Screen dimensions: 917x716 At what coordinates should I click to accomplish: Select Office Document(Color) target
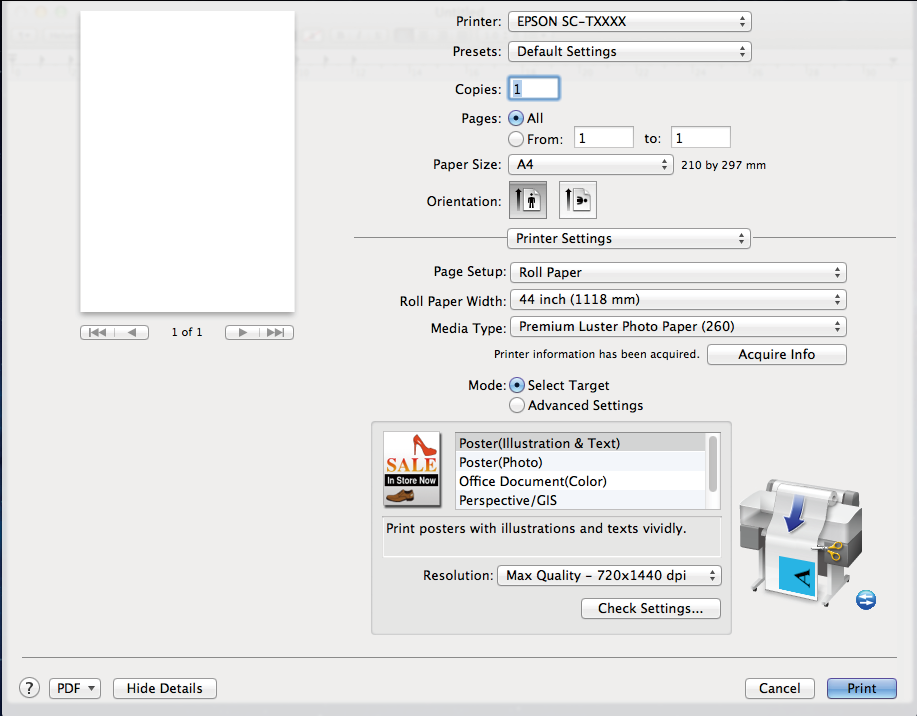pyautogui.click(x=581, y=481)
